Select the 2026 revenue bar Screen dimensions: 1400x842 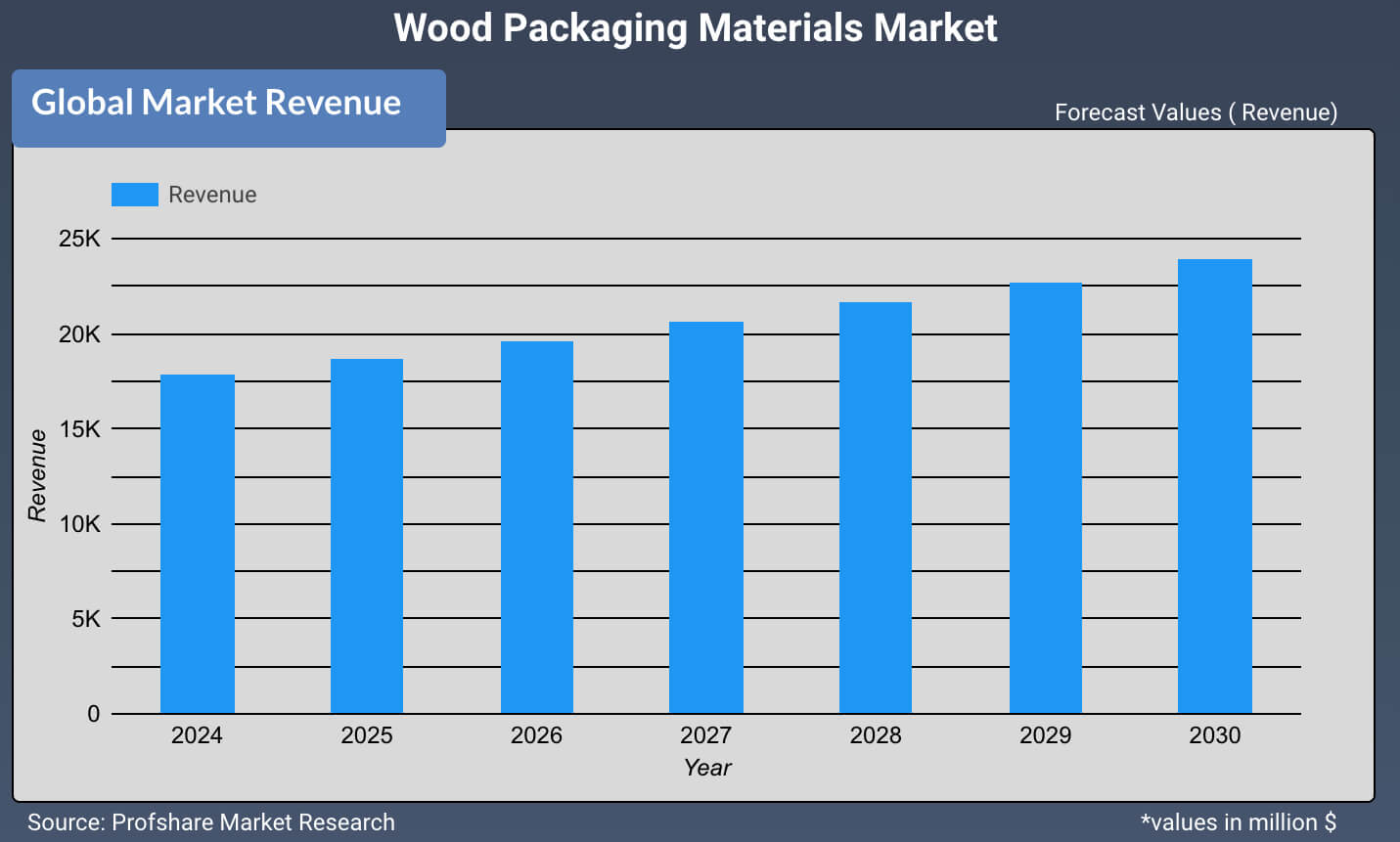(x=537, y=527)
